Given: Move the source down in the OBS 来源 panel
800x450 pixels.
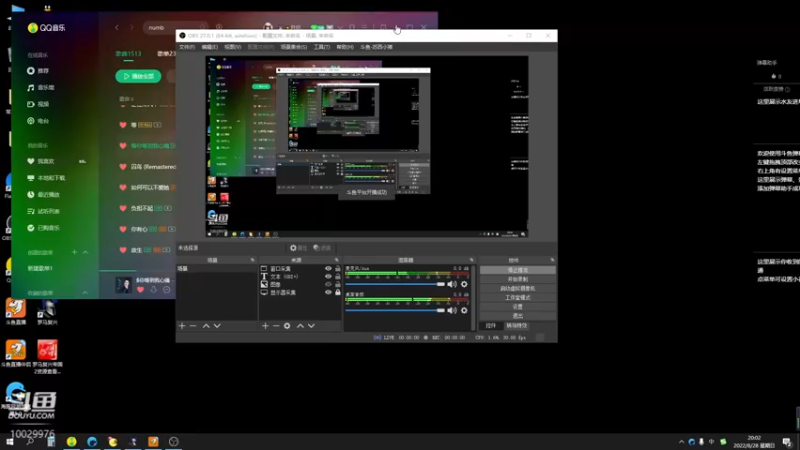Looking at the screenshot, I should [311, 326].
